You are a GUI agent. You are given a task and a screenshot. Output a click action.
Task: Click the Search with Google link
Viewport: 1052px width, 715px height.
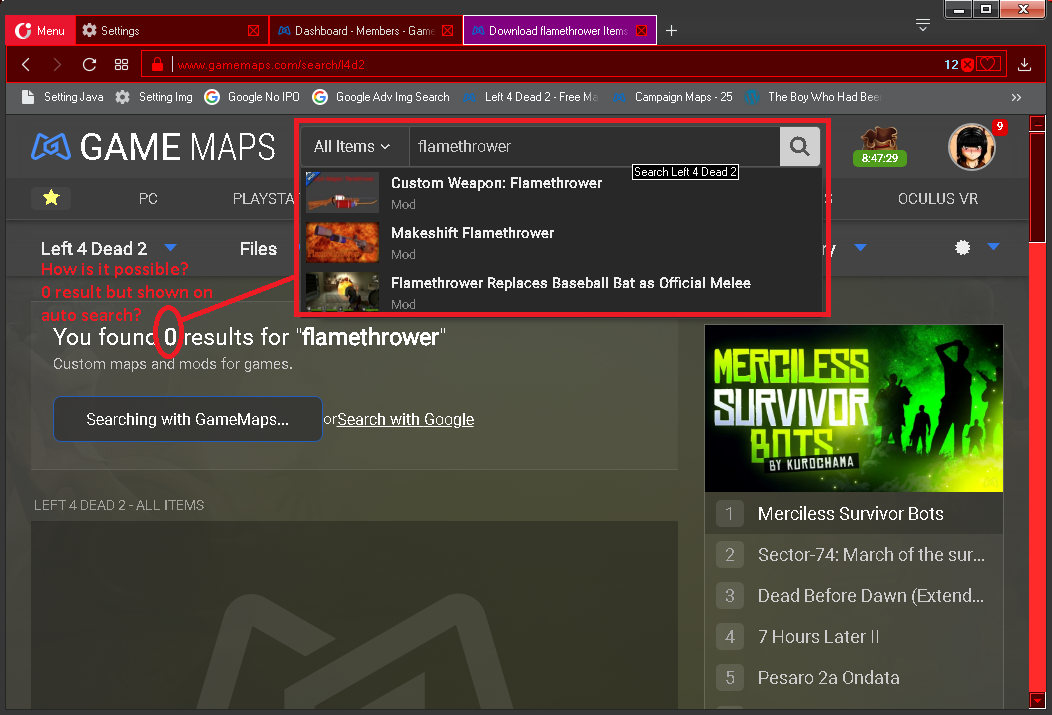(405, 419)
